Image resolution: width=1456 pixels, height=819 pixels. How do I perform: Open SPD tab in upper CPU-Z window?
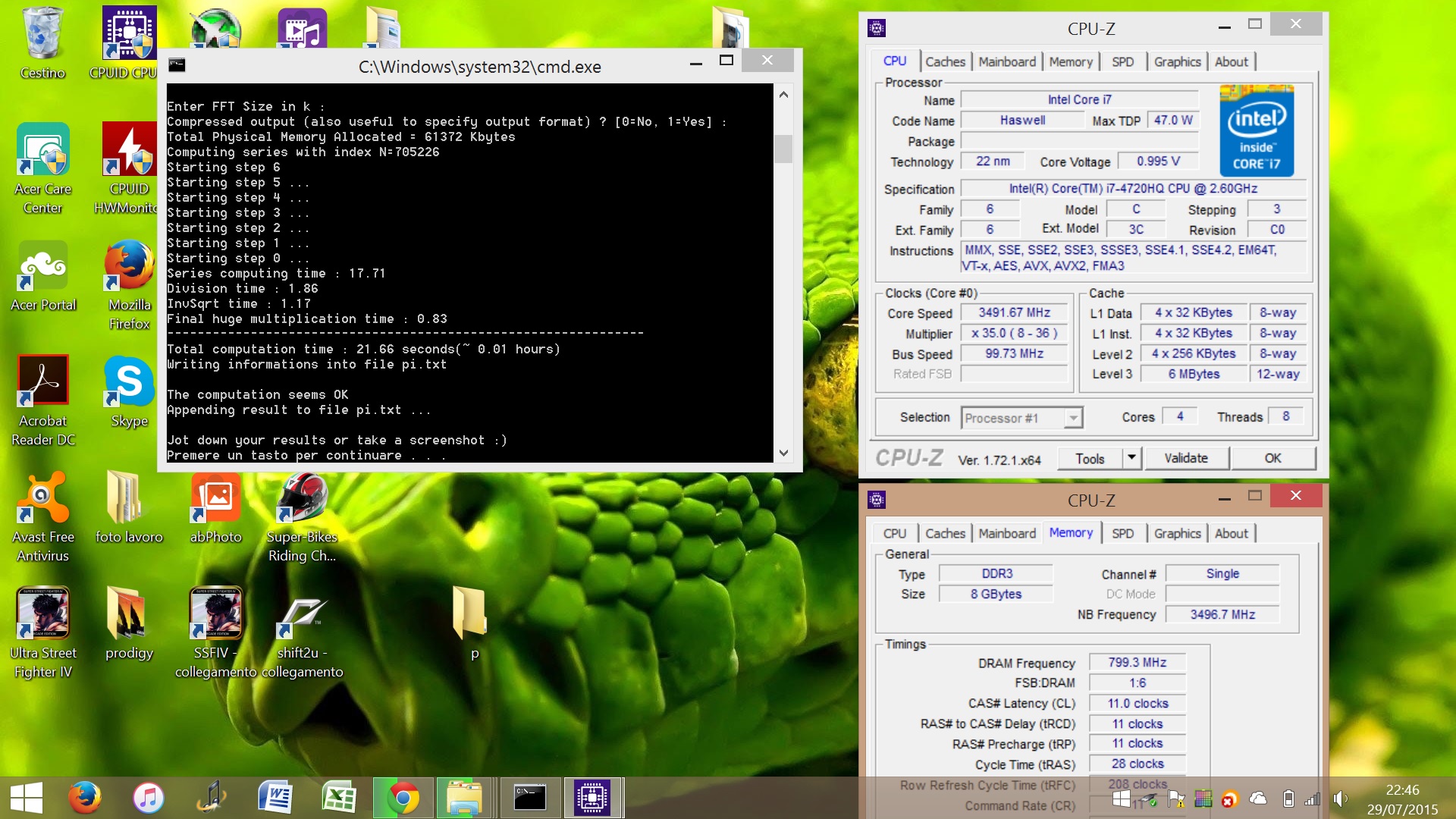tap(1122, 62)
